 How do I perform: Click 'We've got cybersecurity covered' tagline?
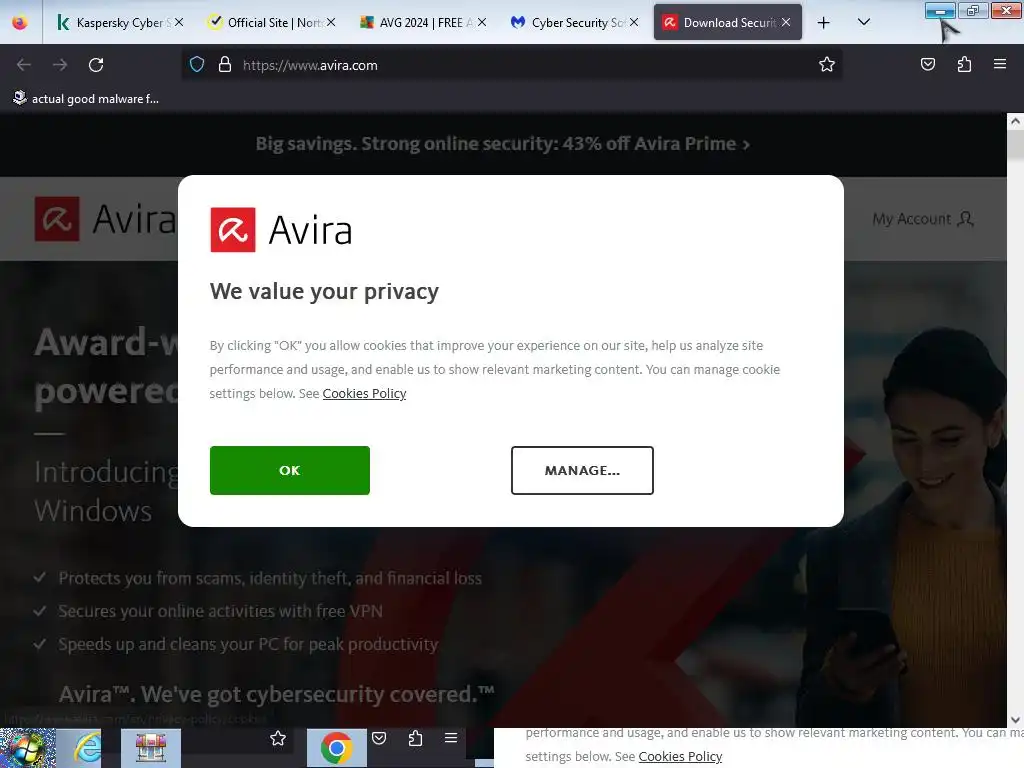coord(276,694)
